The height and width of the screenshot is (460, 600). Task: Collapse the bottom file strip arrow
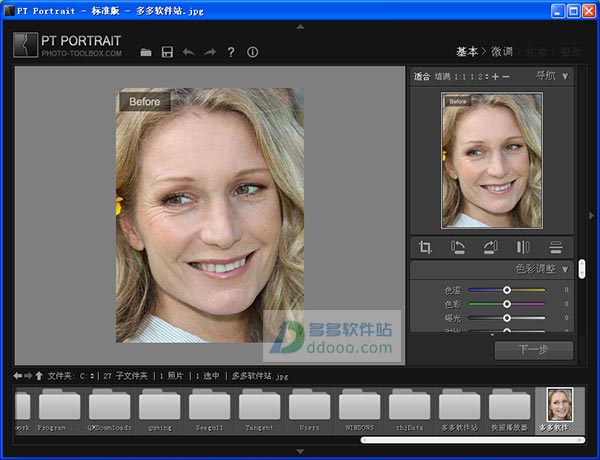coord(300,452)
